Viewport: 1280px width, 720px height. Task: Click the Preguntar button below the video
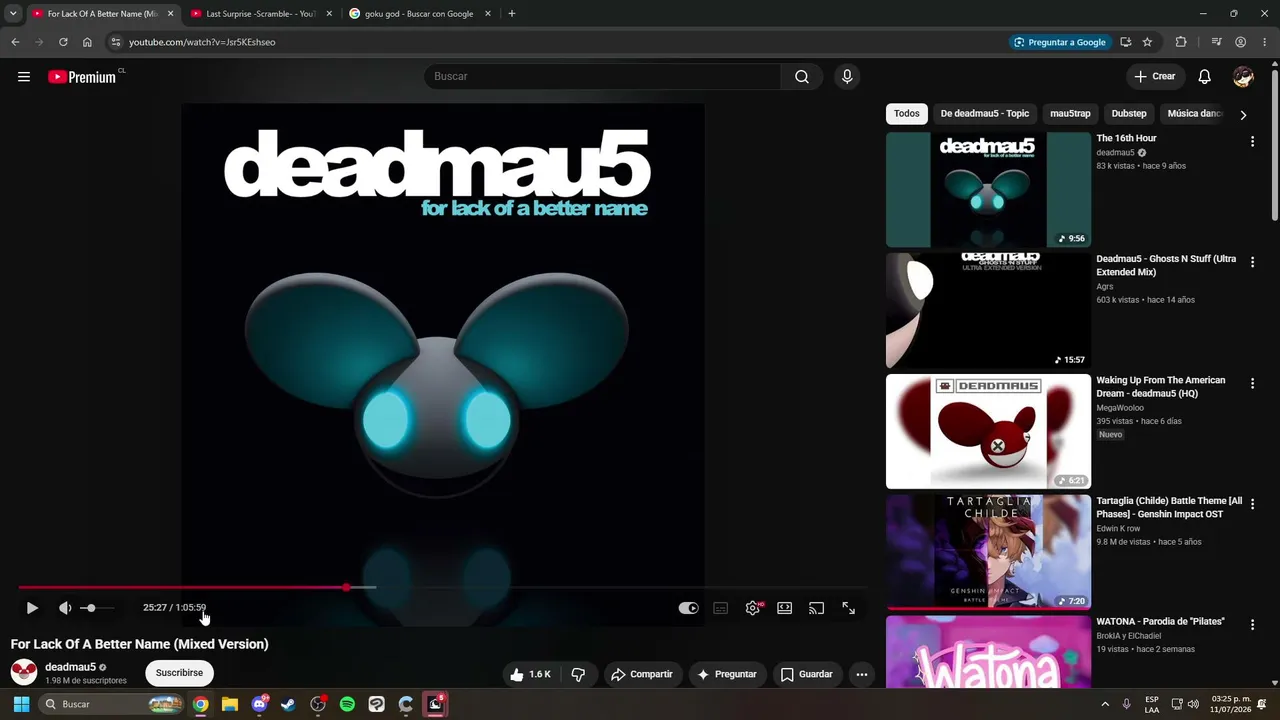tap(727, 674)
